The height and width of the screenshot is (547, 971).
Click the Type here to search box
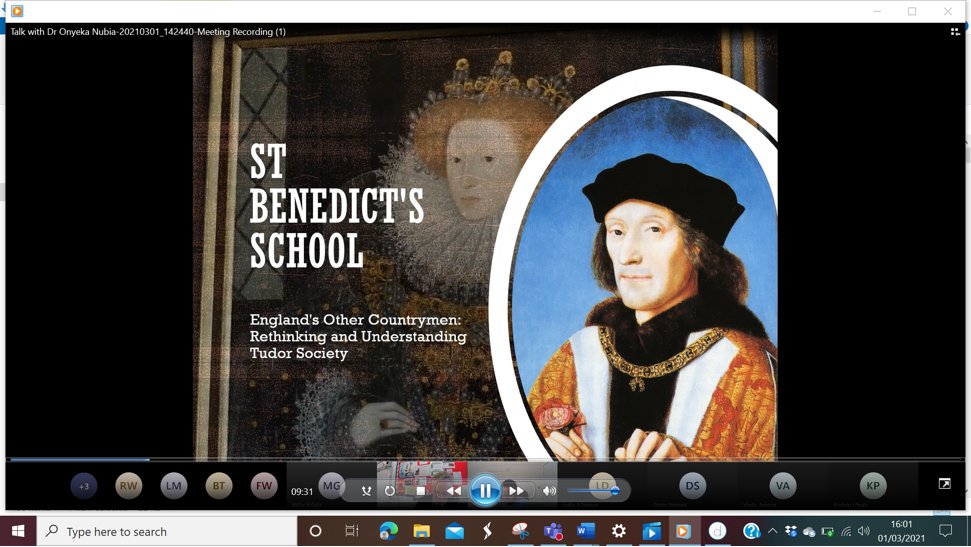[167, 532]
